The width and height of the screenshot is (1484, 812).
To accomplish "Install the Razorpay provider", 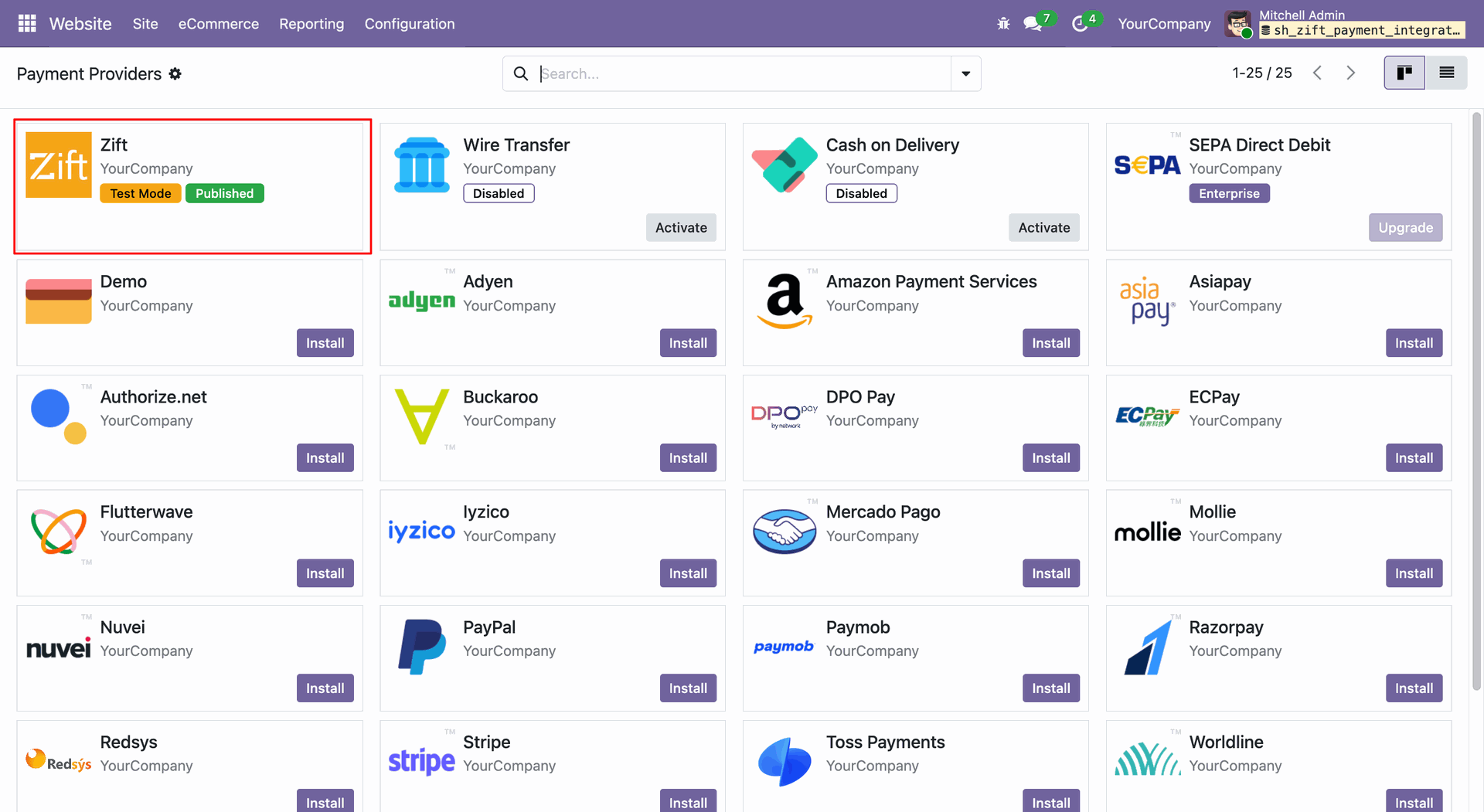I will pos(1414,688).
